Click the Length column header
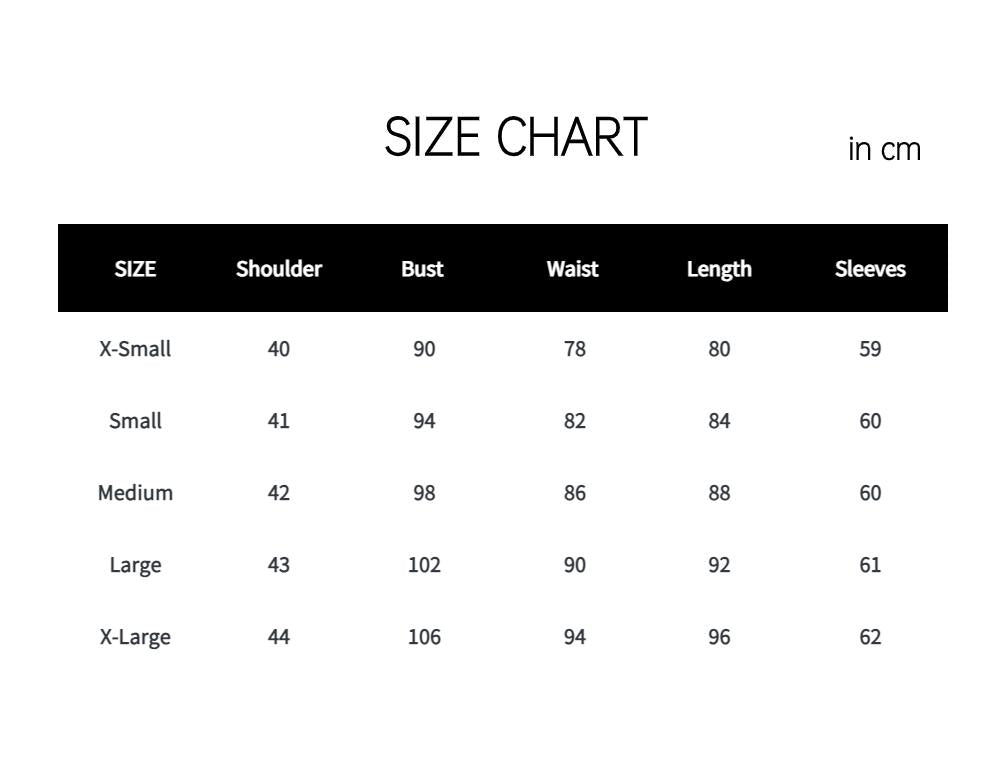The width and height of the screenshot is (1000, 769). click(x=719, y=269)
